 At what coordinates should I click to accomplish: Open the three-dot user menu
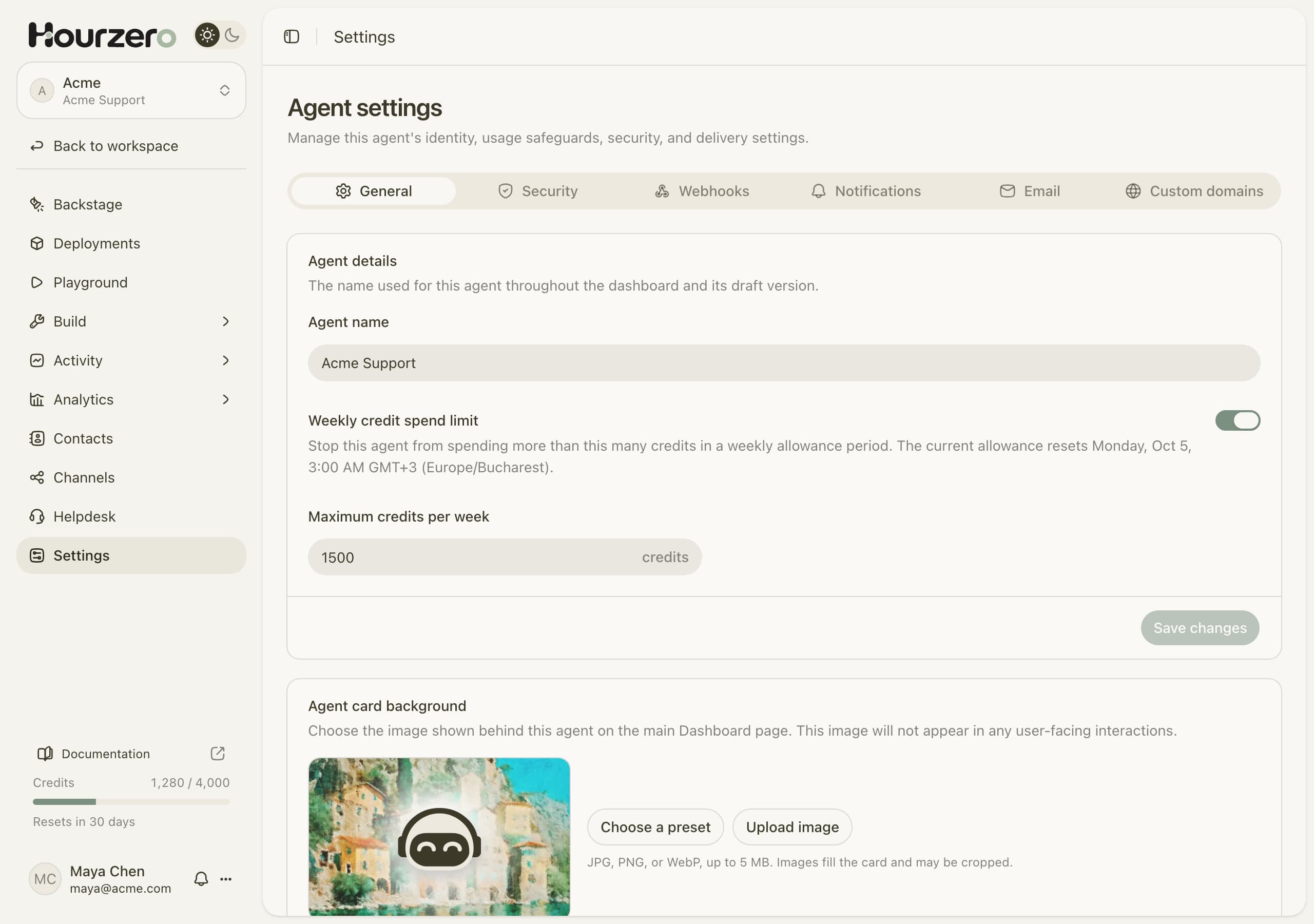(x=226, y=879)
